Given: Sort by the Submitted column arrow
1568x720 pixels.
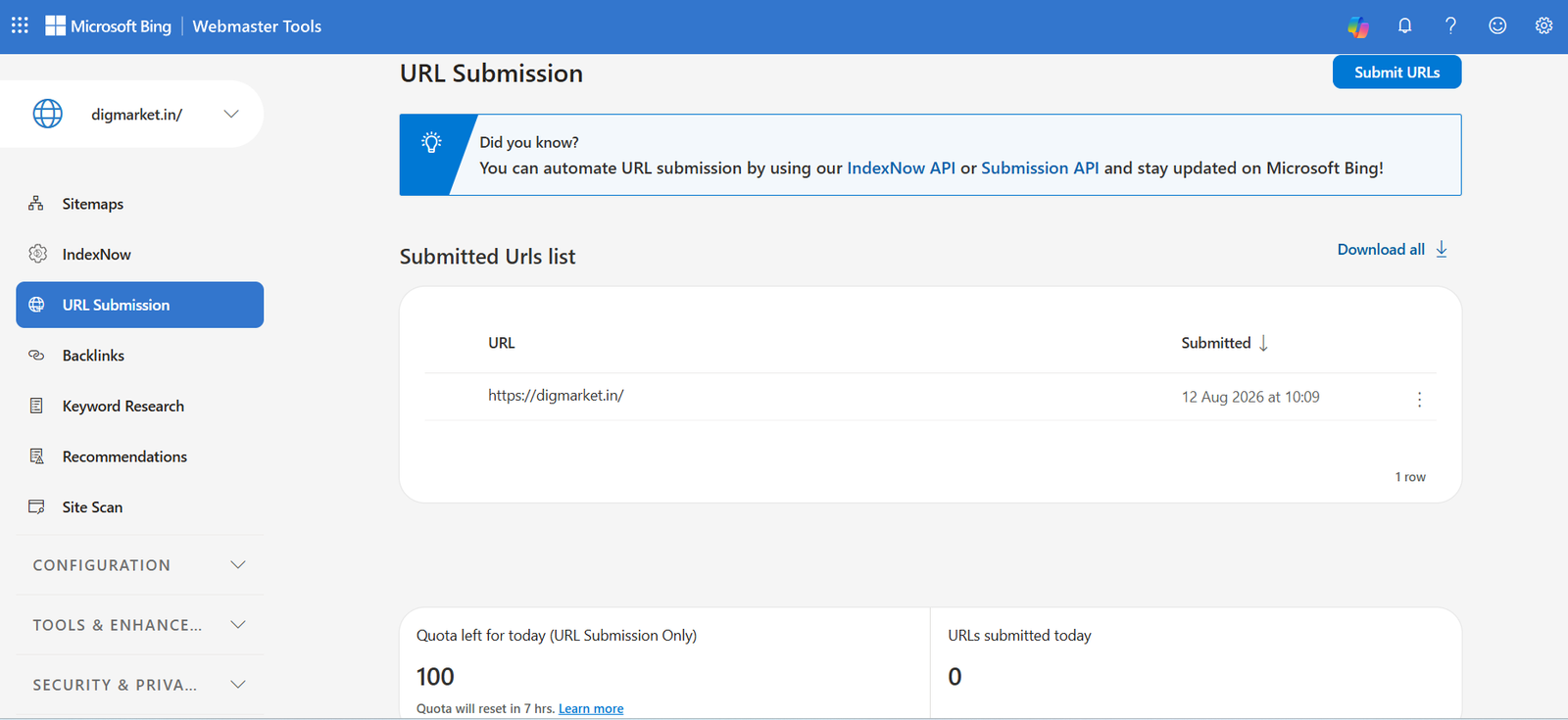Looking at the screenshot, I should 1263,343.
